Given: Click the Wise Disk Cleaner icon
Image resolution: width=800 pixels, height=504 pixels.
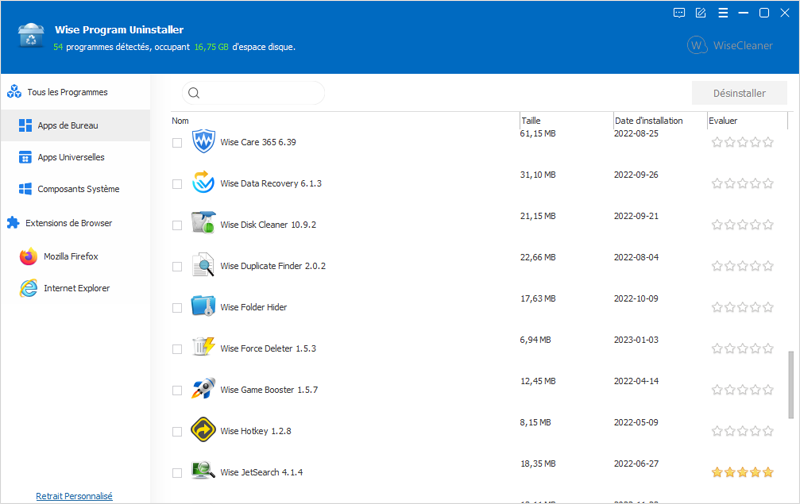Looking at the screenshot, I should [x=203, y=223].
